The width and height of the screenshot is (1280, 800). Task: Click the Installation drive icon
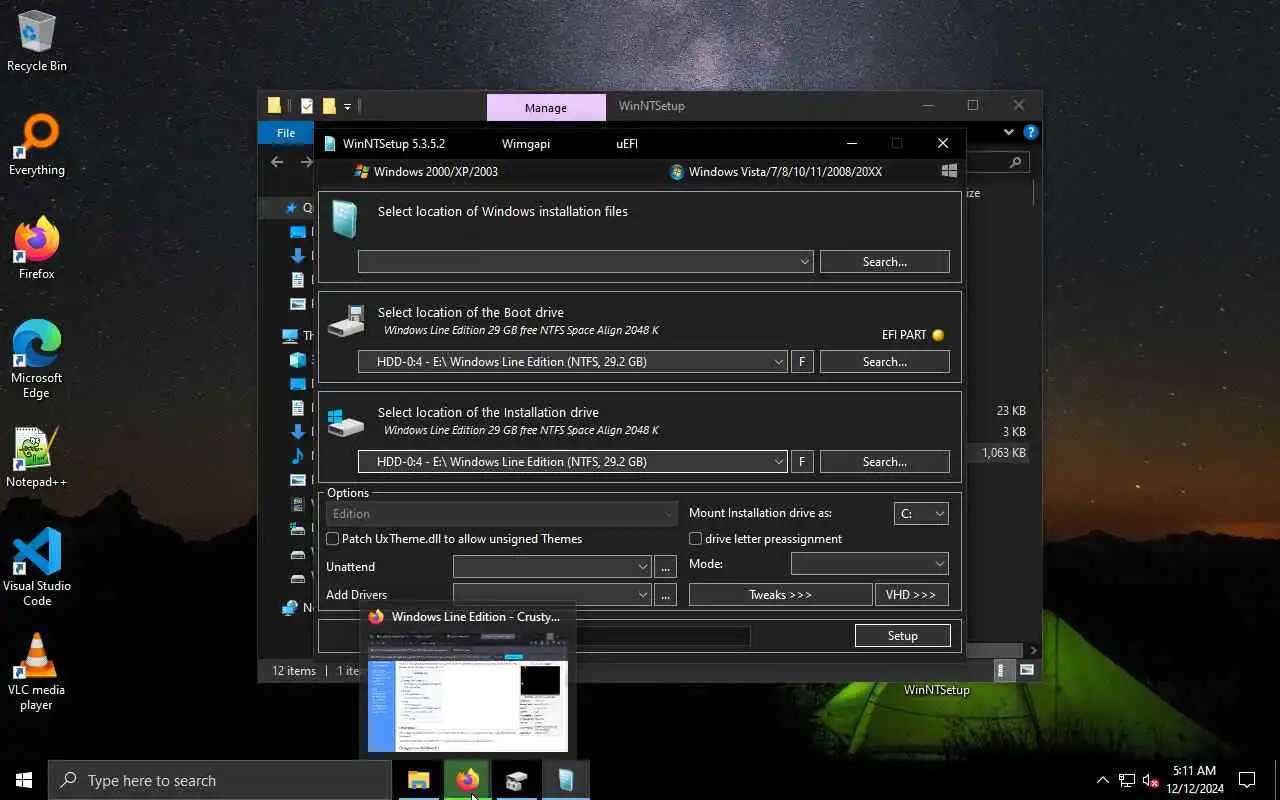(x=346, y=421)
